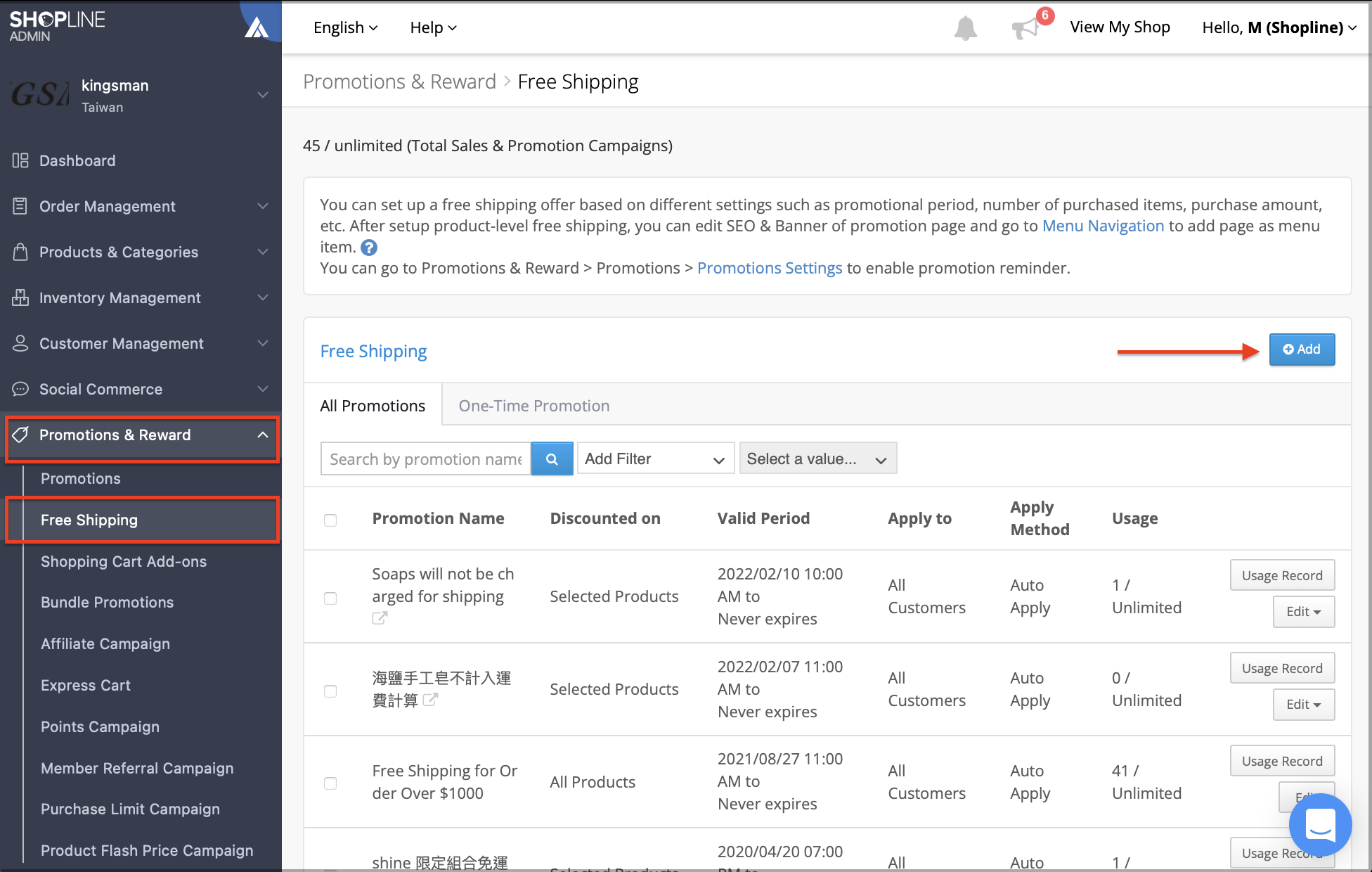The height and width of the screenshot is (872, 1372).
Task: Open Edit dropdown for Soaps promotion
Action: [1304, 612]
